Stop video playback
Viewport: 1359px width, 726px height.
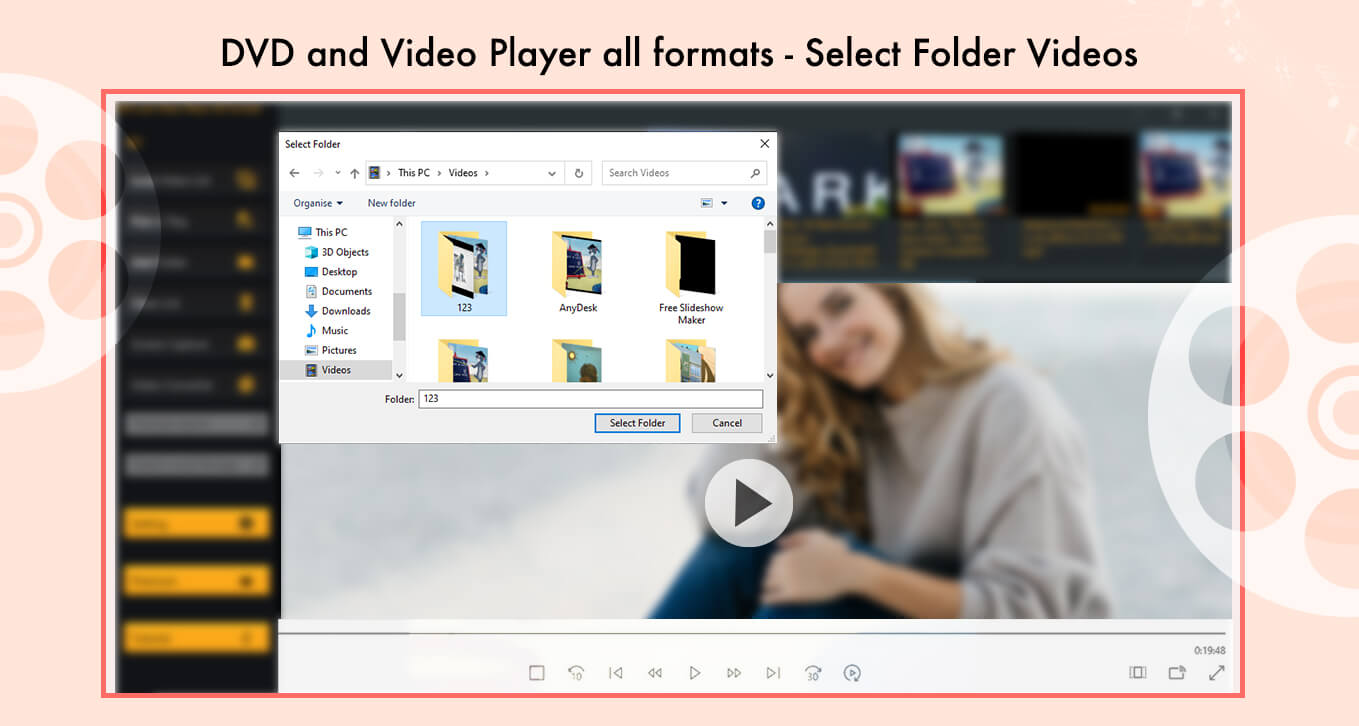click(x=537, y=673)
